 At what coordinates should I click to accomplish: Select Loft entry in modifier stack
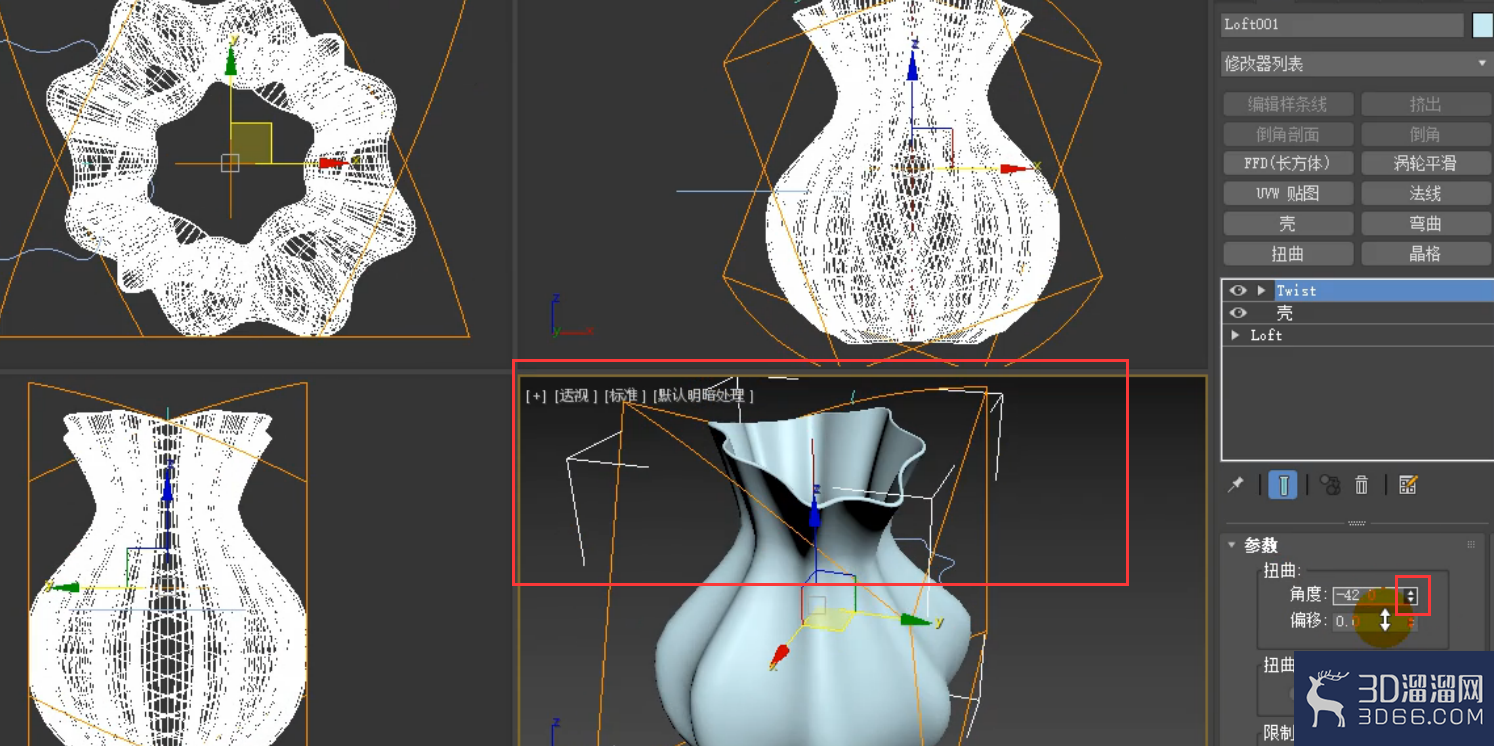1266,335
